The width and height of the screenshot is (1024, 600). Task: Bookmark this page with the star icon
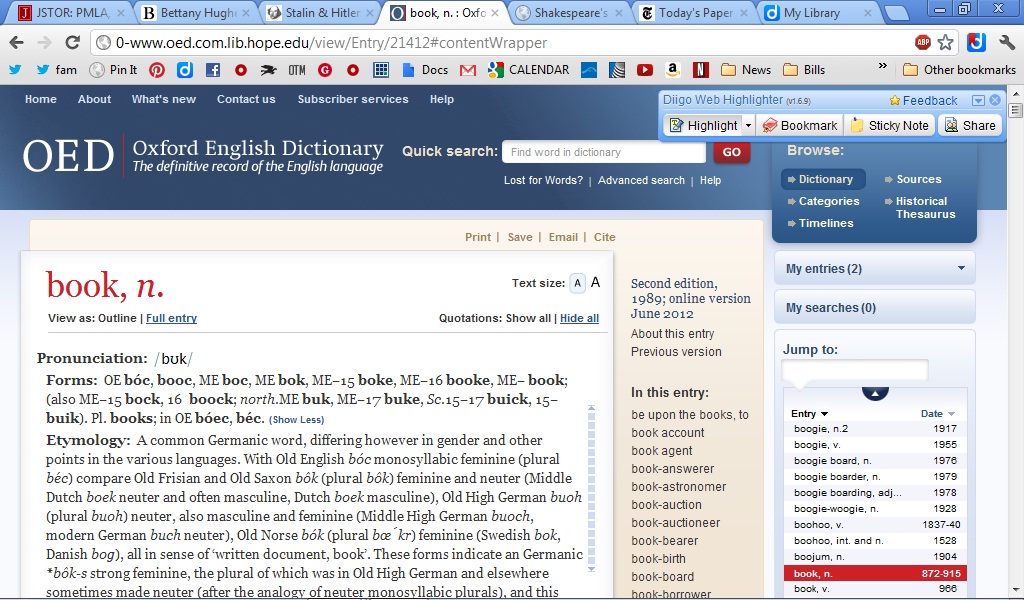click(x=945, y=43)
